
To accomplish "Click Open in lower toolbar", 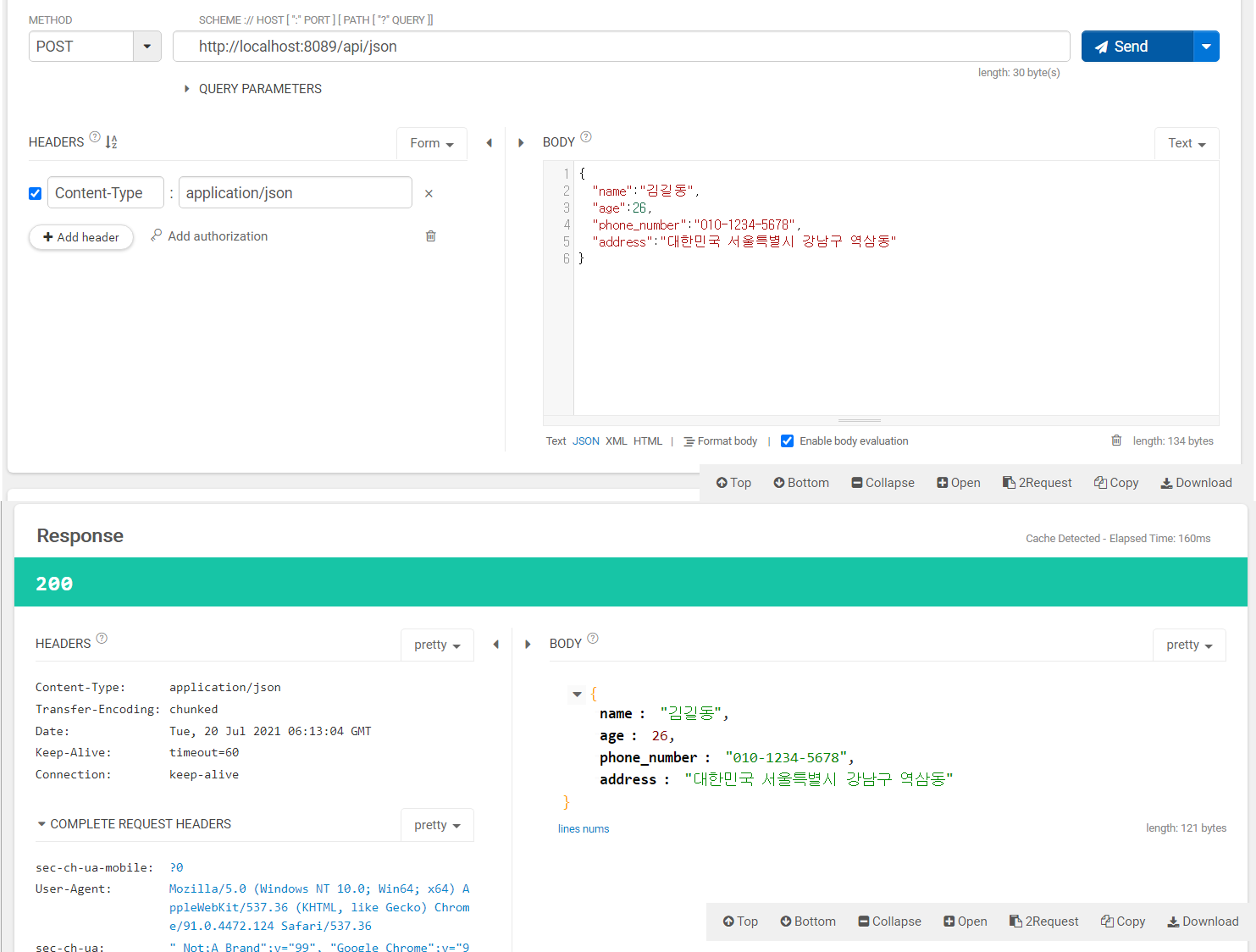I will coord(965,921).
